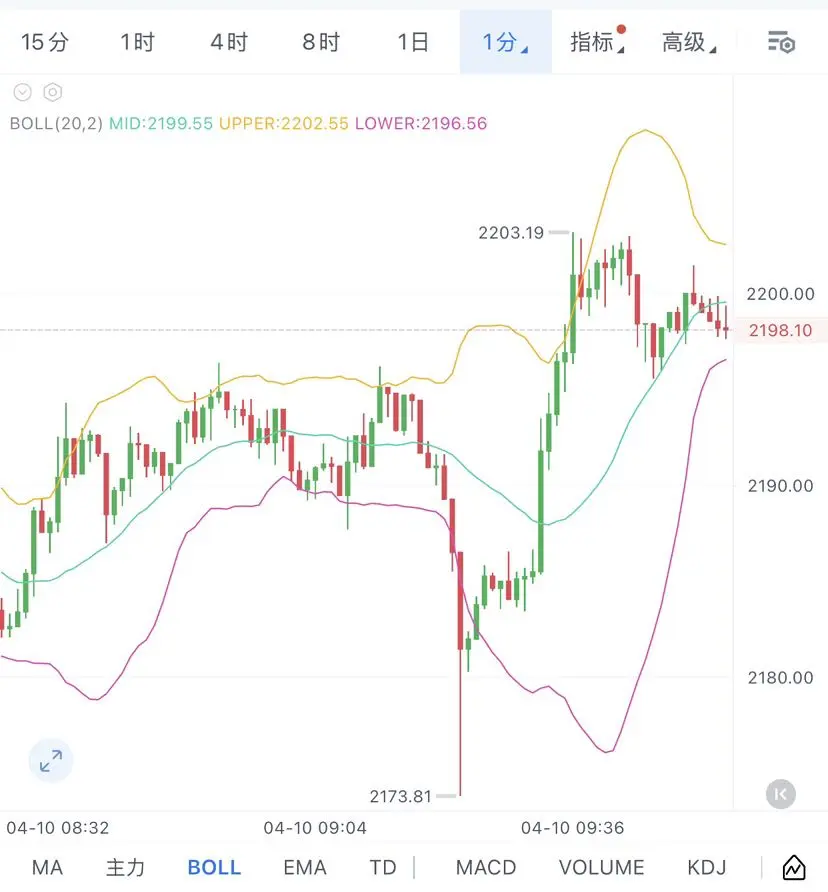This screenshot has width=828, height=892.
Task: Click the 04-10 09:04 time label
Action: pyautogui.click(x=315, y=828)
